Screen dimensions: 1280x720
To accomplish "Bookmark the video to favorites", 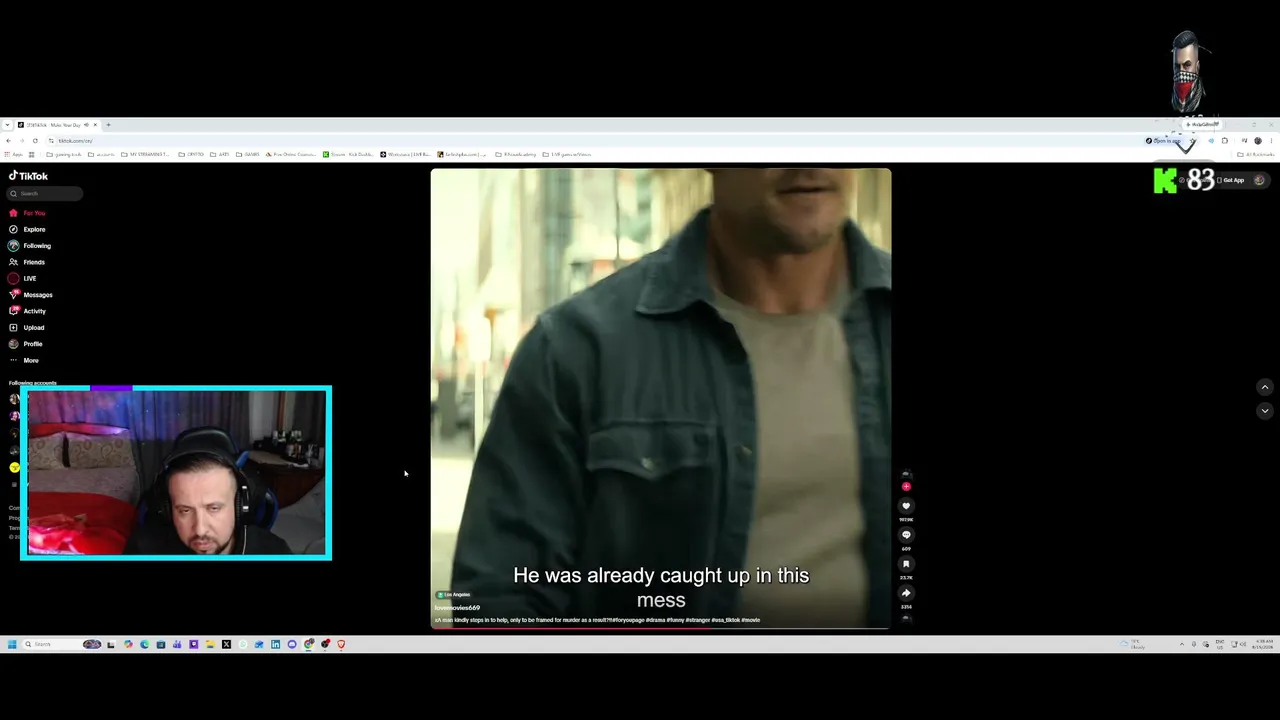I will pos(906,564).
